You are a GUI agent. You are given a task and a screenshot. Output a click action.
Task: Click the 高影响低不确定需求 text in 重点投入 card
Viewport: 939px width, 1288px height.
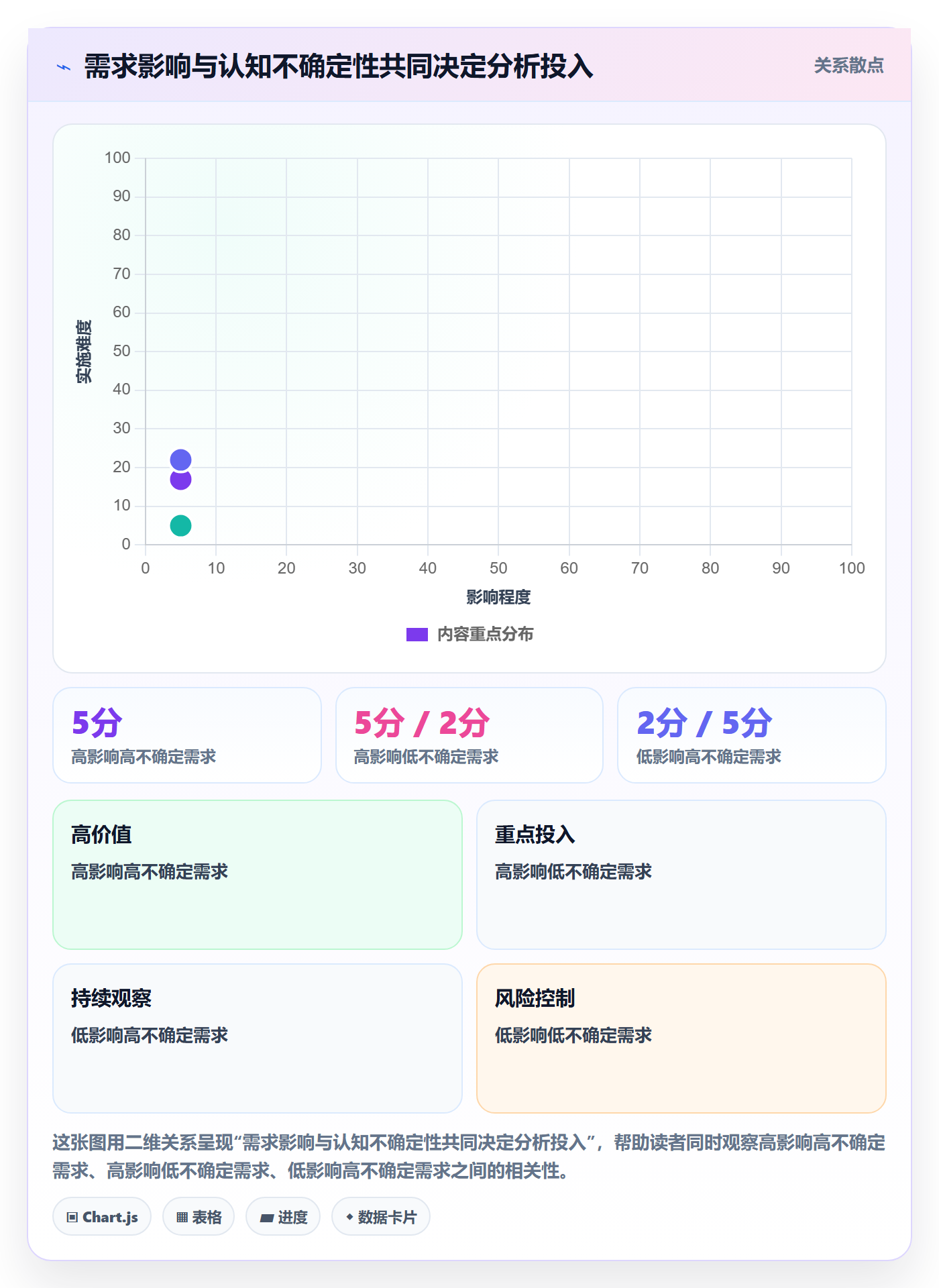point(573,871)
